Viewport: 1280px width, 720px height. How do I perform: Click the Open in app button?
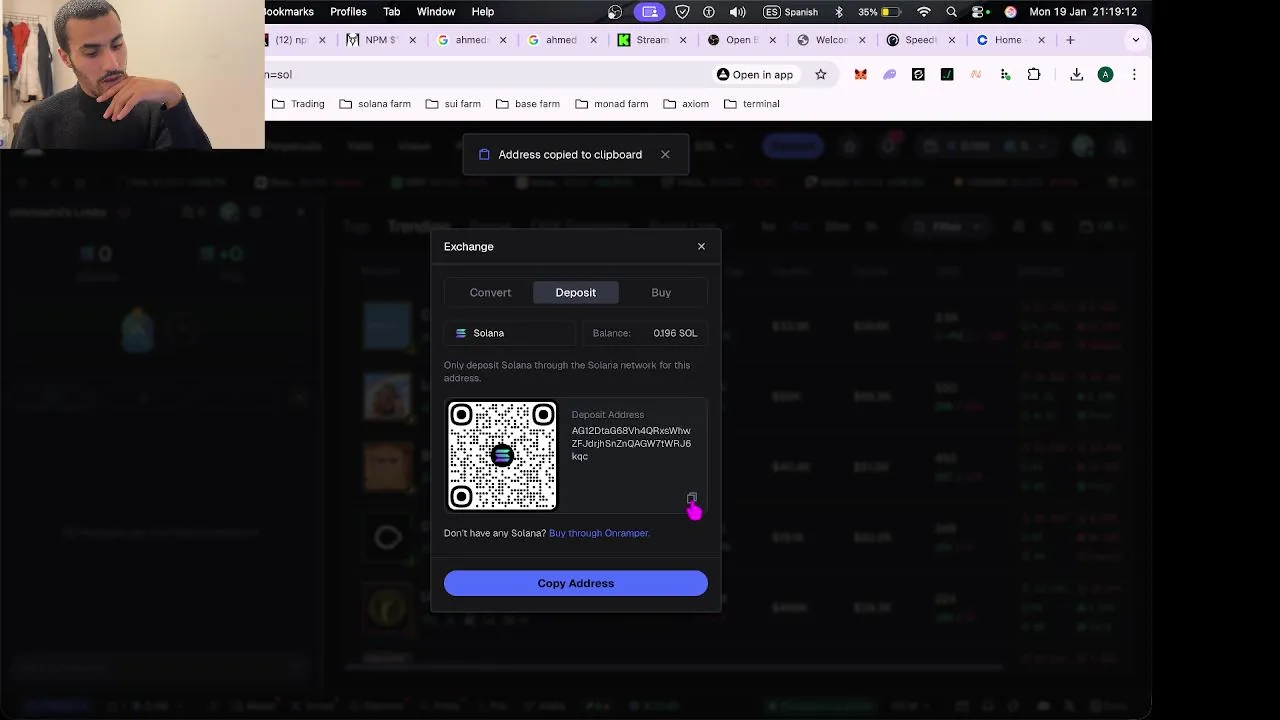[x=755, y=74]
